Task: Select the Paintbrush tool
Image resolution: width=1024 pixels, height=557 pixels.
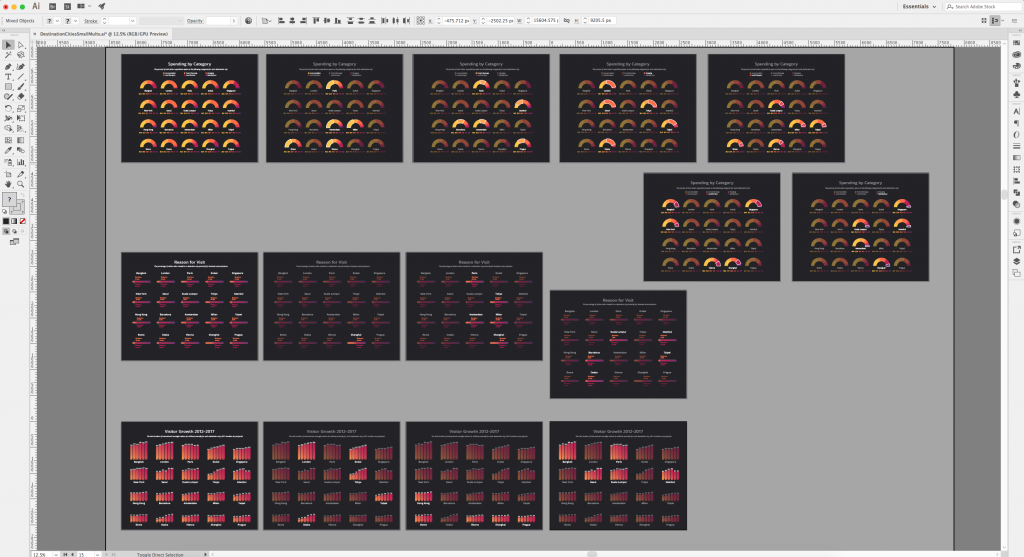Action: [x=21, y=86]
